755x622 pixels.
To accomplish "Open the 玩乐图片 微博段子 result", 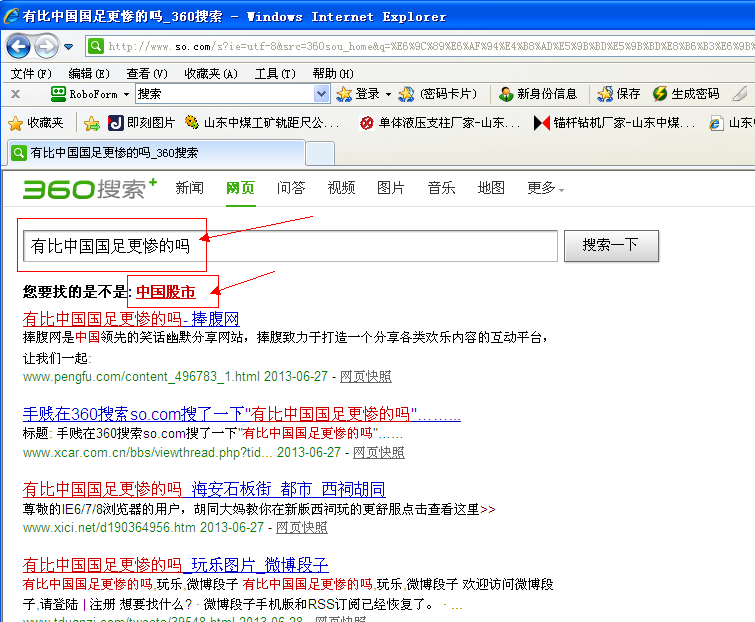I will [x=175, y=565].
